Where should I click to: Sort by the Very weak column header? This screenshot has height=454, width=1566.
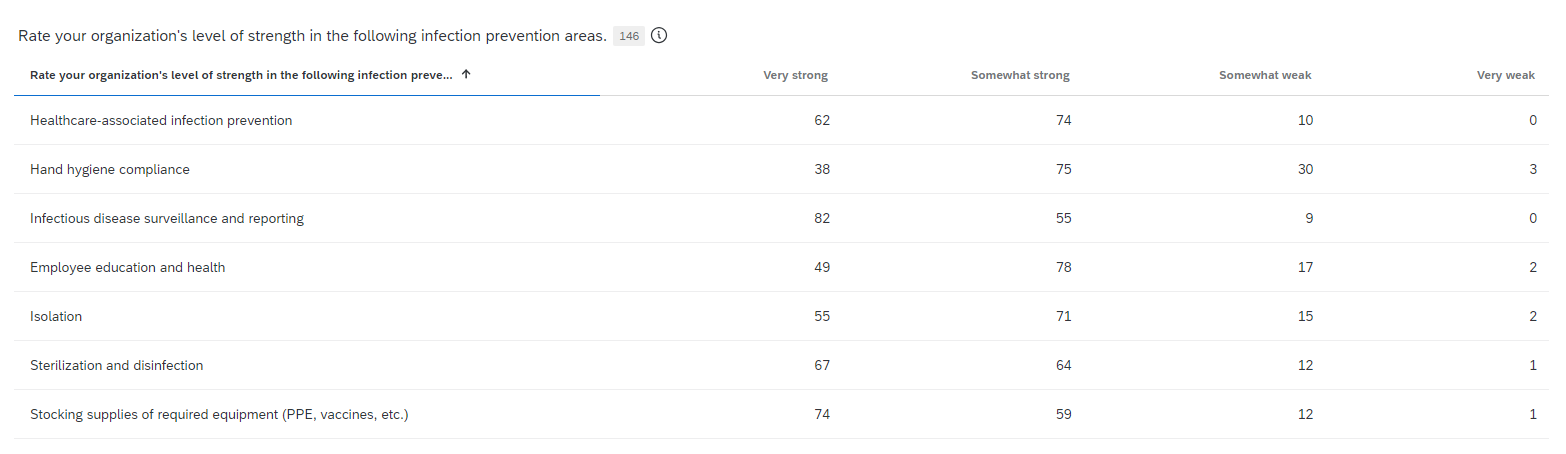1506,75
